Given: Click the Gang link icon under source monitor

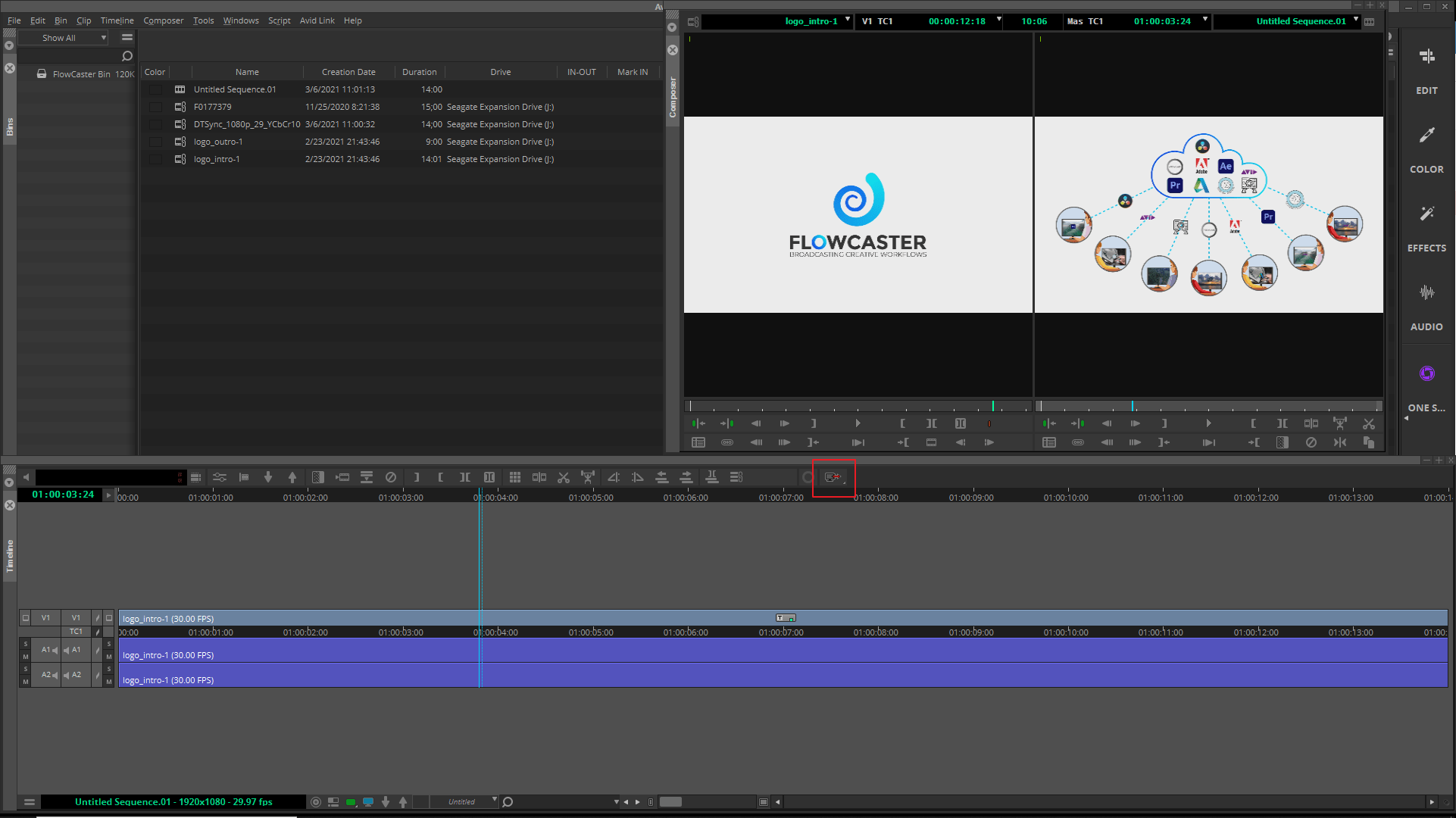Looking at the screenshot, I should click(x=727, y=442).
